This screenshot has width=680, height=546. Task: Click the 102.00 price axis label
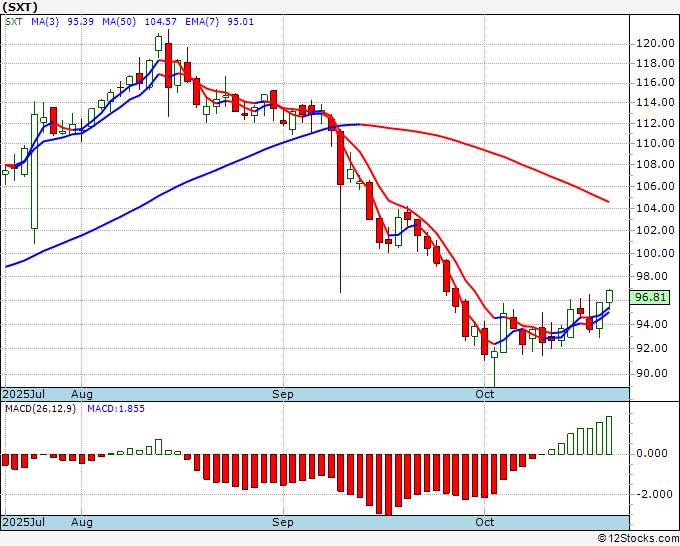[655, 230]
